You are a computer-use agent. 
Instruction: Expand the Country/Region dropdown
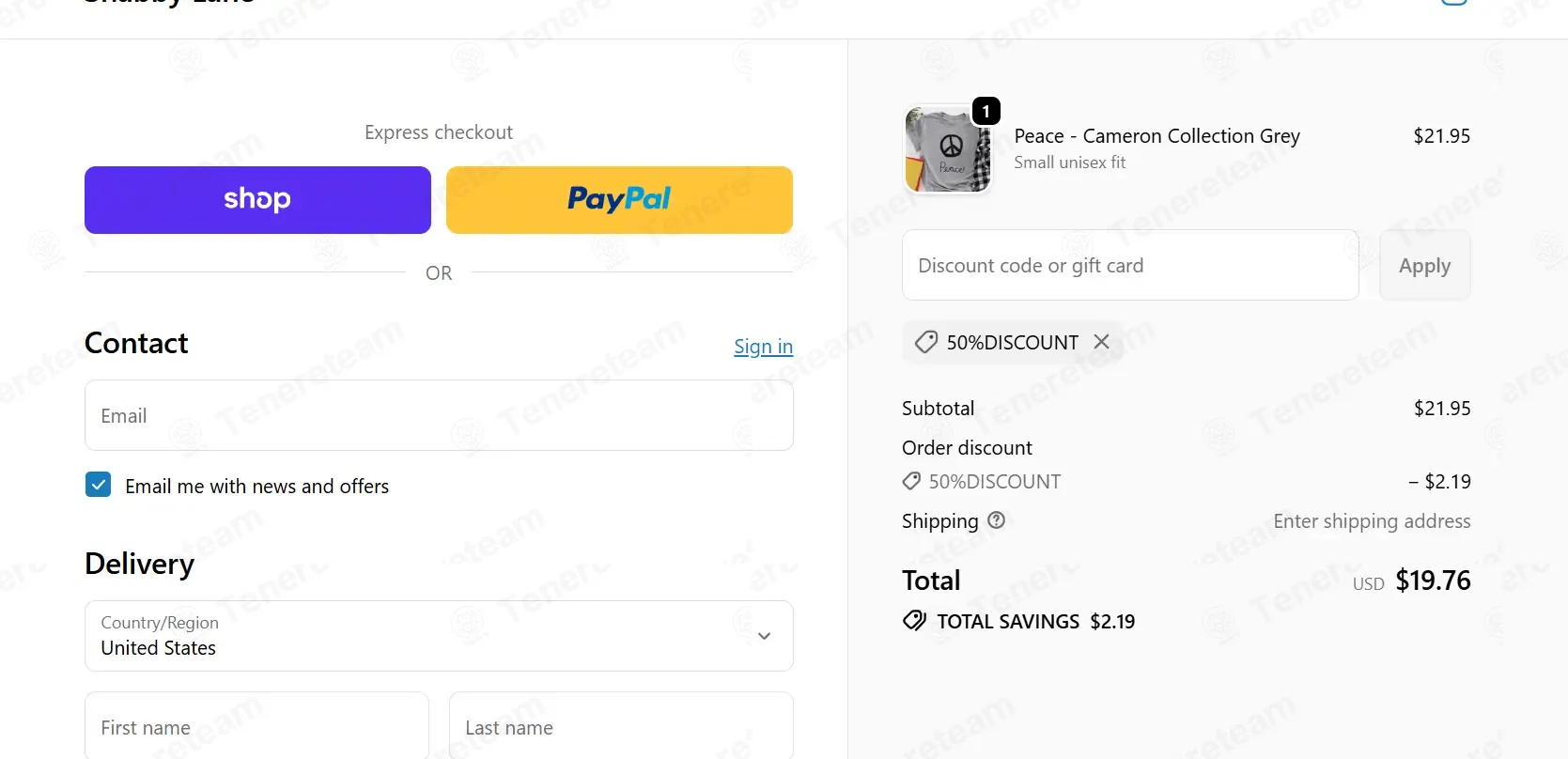439,636
